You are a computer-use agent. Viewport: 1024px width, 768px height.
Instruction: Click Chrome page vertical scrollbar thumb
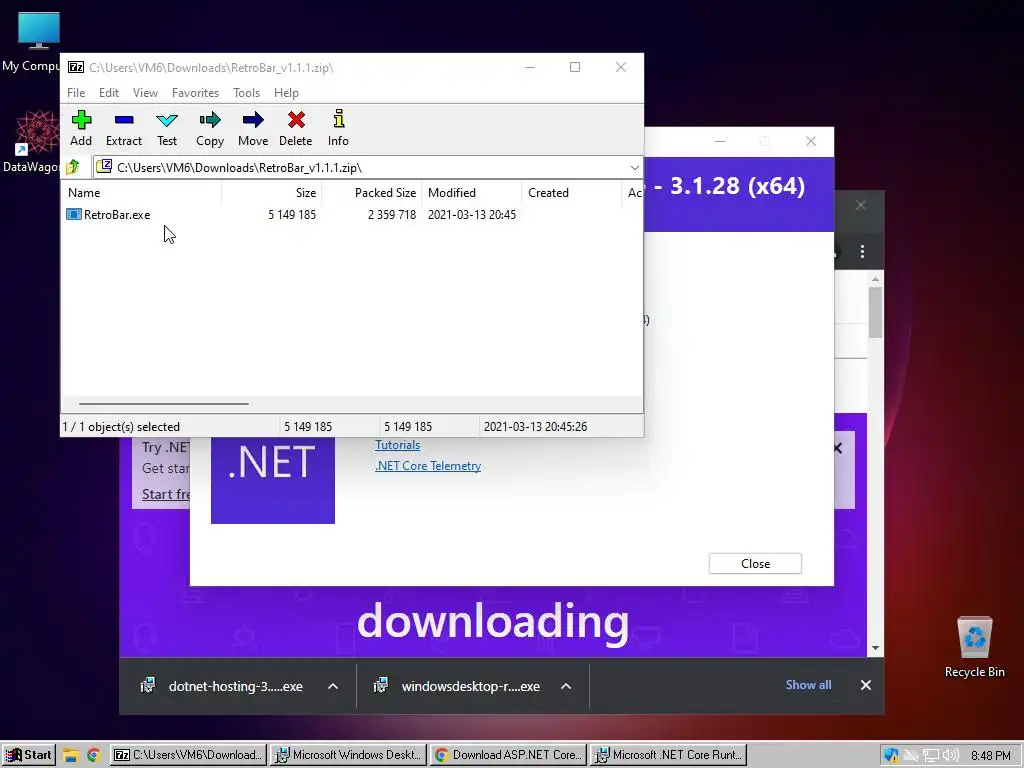pos(875,312)
